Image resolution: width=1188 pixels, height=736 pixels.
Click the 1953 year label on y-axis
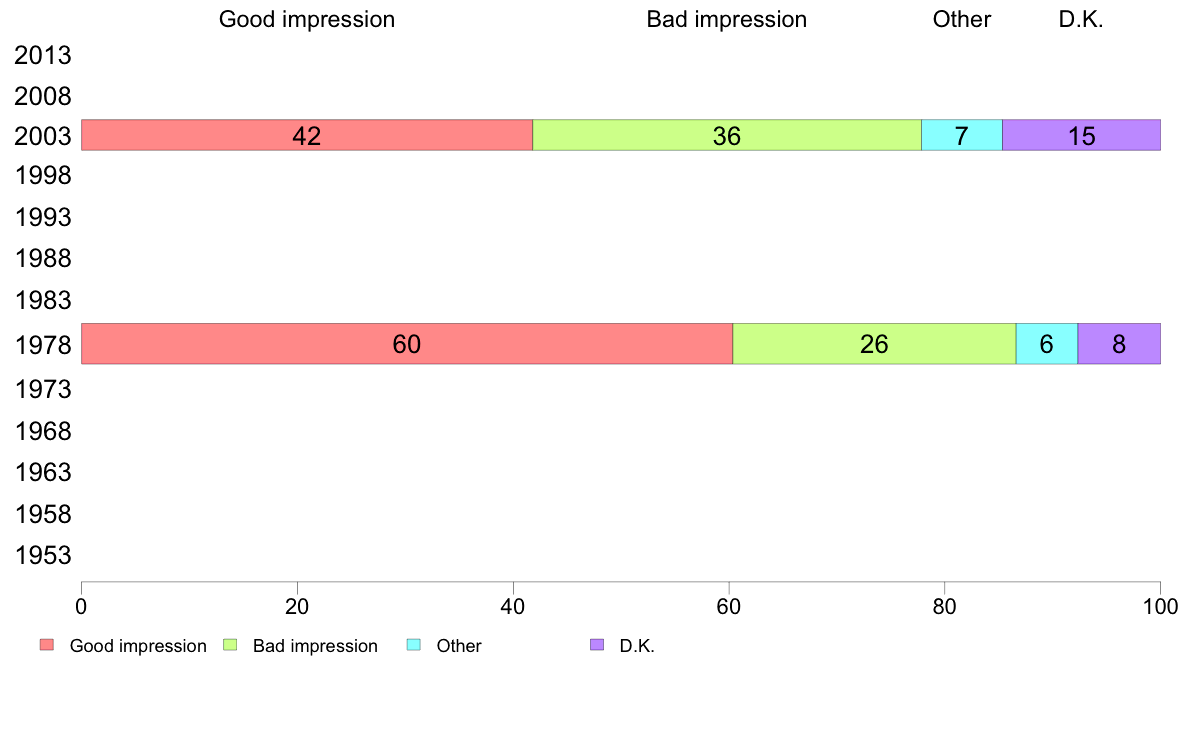[x=42, y=556]
